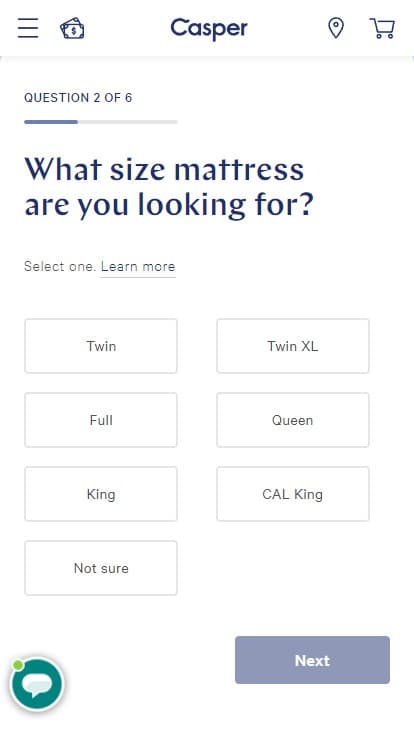Open the live chat bubble

[37, 684]
